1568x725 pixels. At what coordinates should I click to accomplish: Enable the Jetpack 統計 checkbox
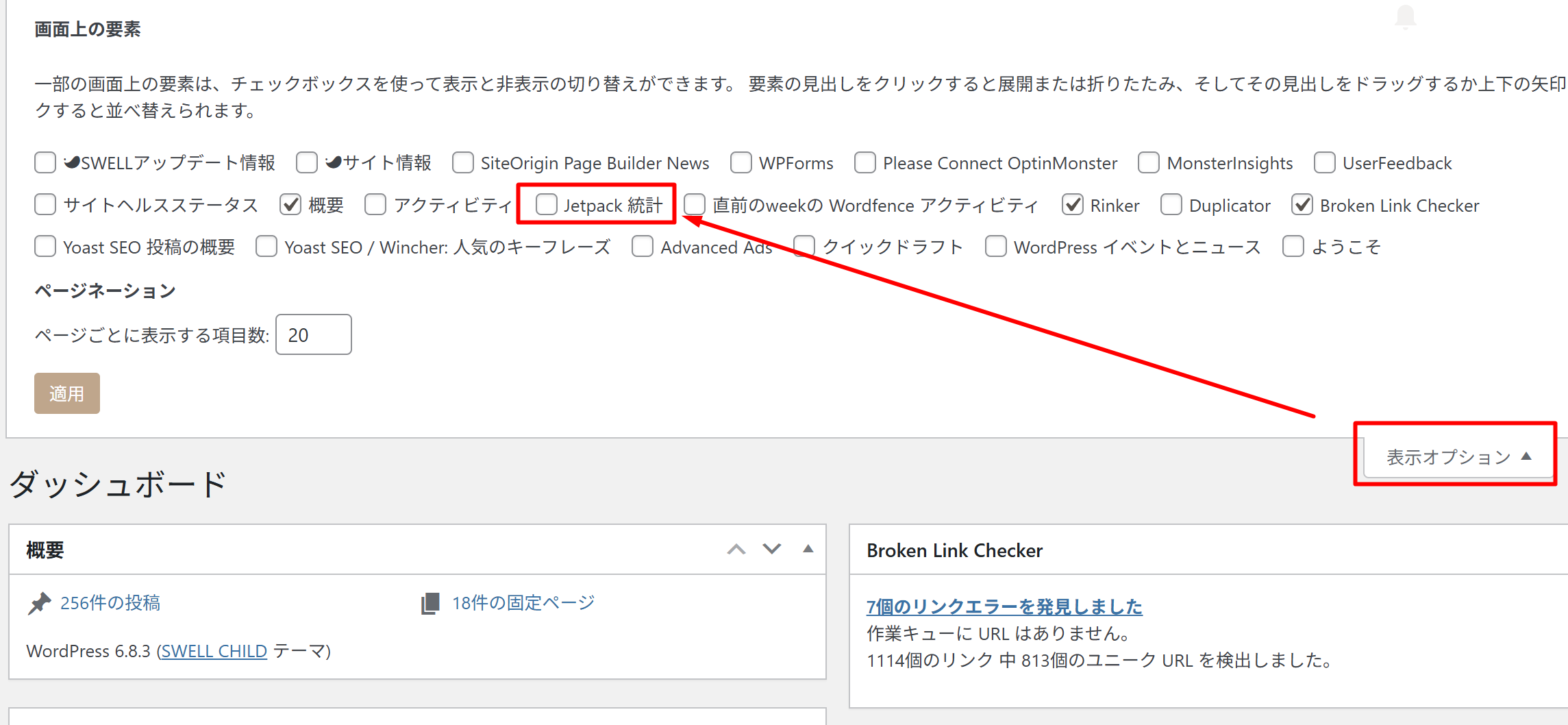[546, 205]
